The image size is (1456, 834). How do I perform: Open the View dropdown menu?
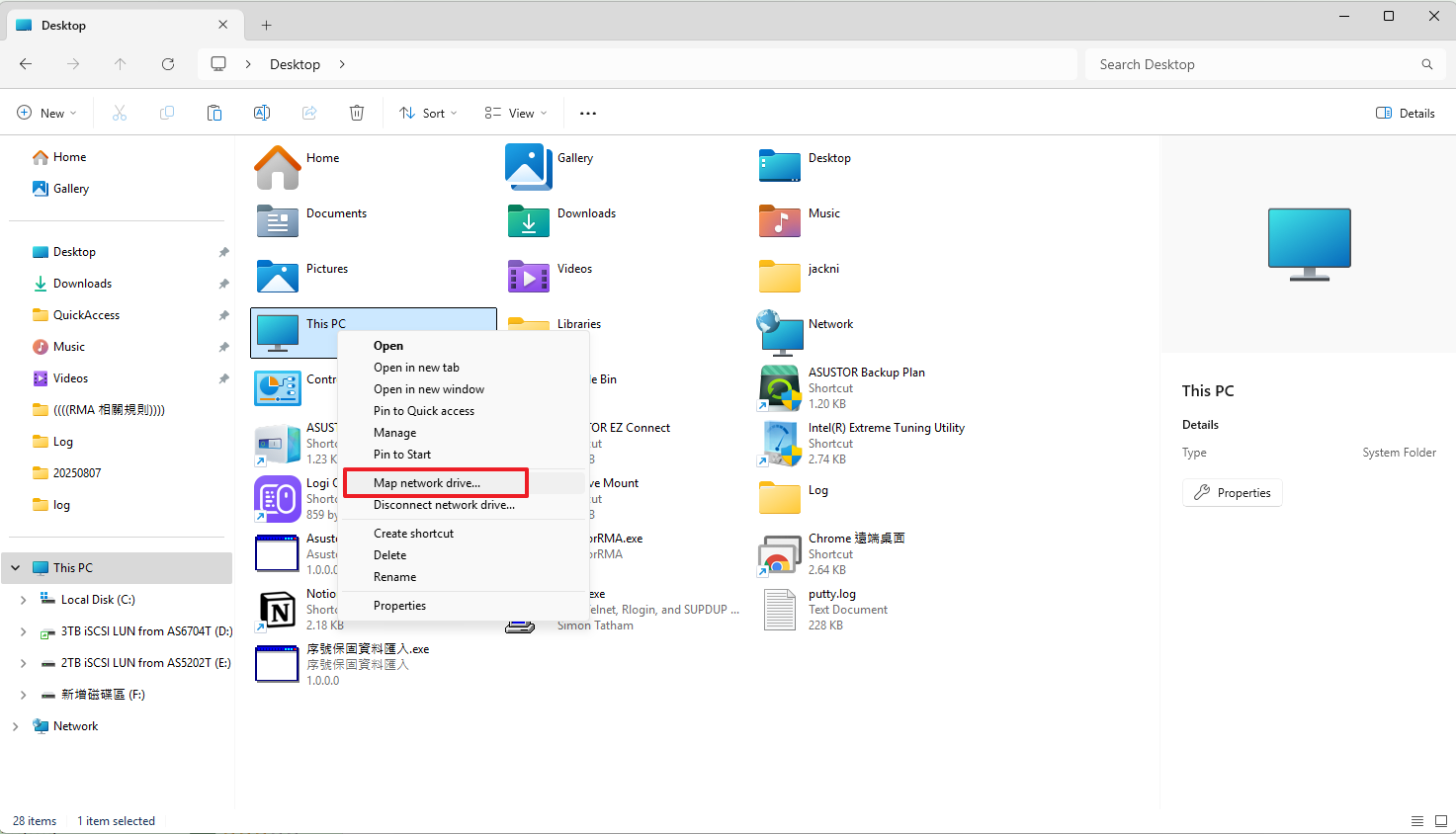coord(515,114)
